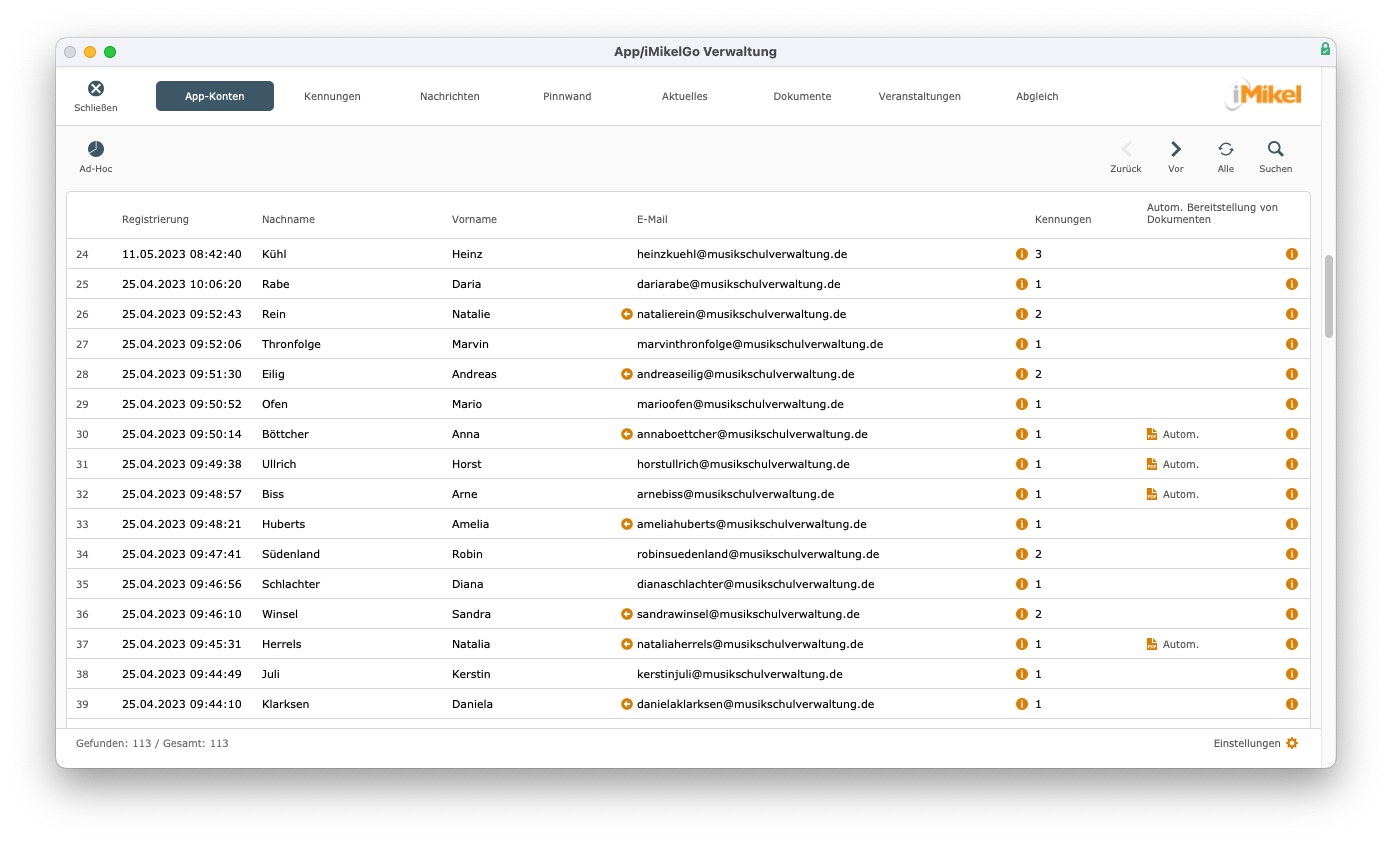Open the Ad-Hoc report icon

[x=96, y=149]
